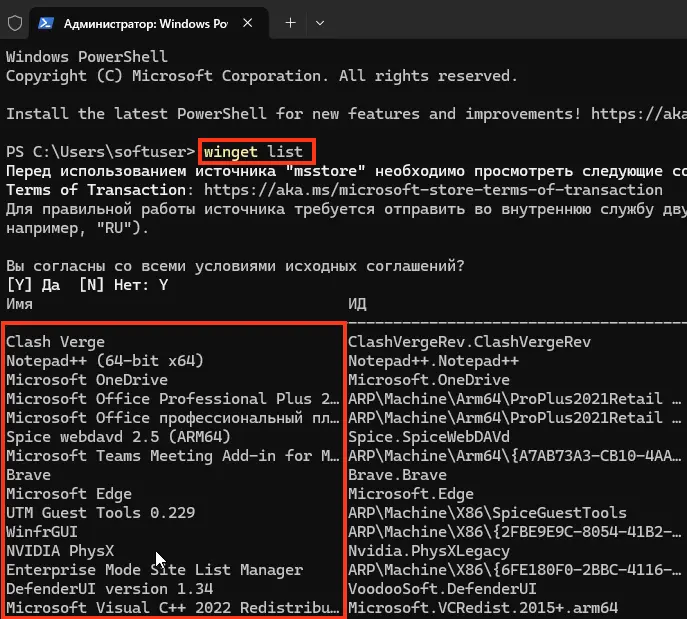Image resolution: width=687 pixels, height=619 pixels.
Task: Click the [N] Нет option text
Action: [x=113, y=285]
